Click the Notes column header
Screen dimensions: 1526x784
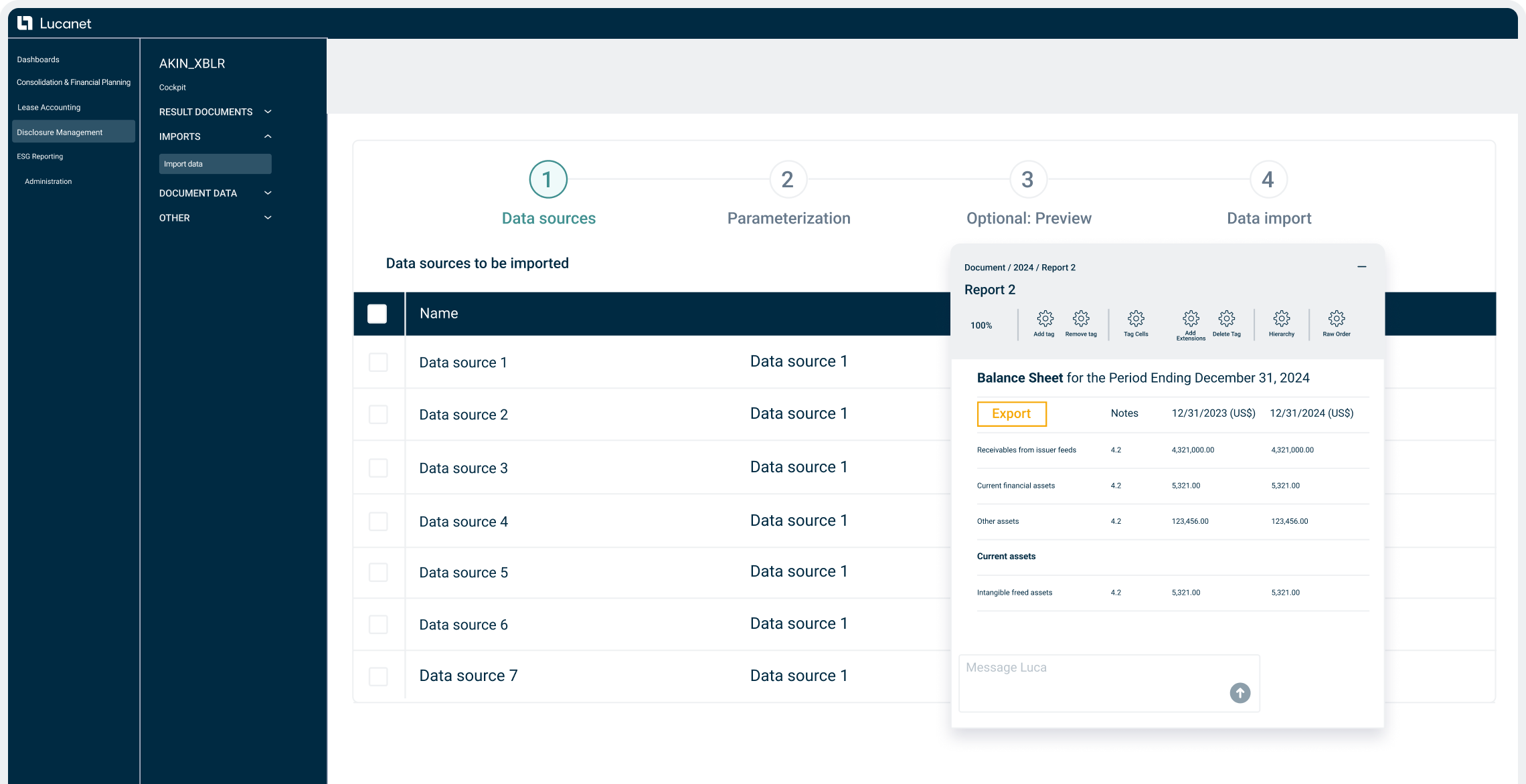(1124, 413)
